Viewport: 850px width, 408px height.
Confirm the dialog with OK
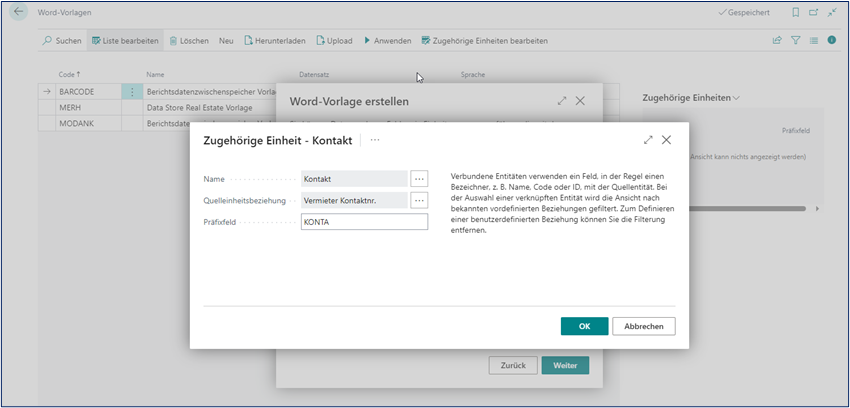click(x=584, y=326)
